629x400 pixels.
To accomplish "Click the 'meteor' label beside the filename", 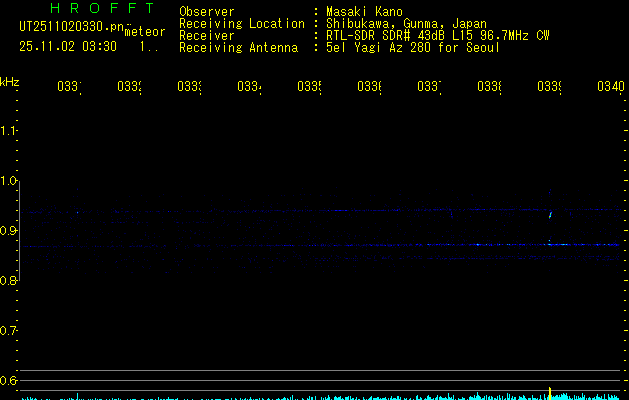I will coord(144,31).
